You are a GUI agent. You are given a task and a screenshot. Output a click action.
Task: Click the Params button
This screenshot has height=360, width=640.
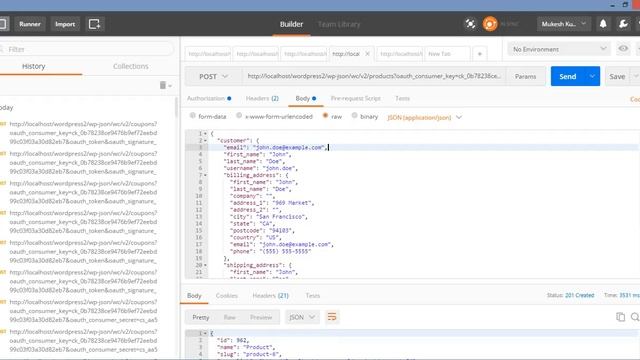coord(525,76)
